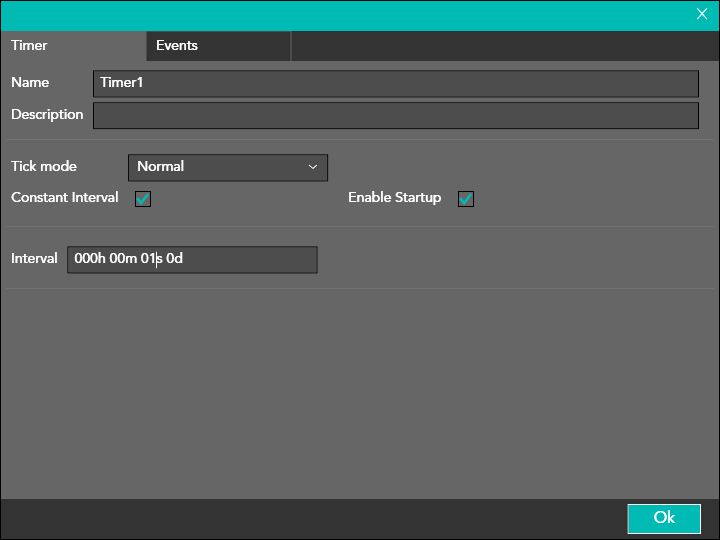Click the Name label
The height and width of the screenshot is (540, 720).
30,83
